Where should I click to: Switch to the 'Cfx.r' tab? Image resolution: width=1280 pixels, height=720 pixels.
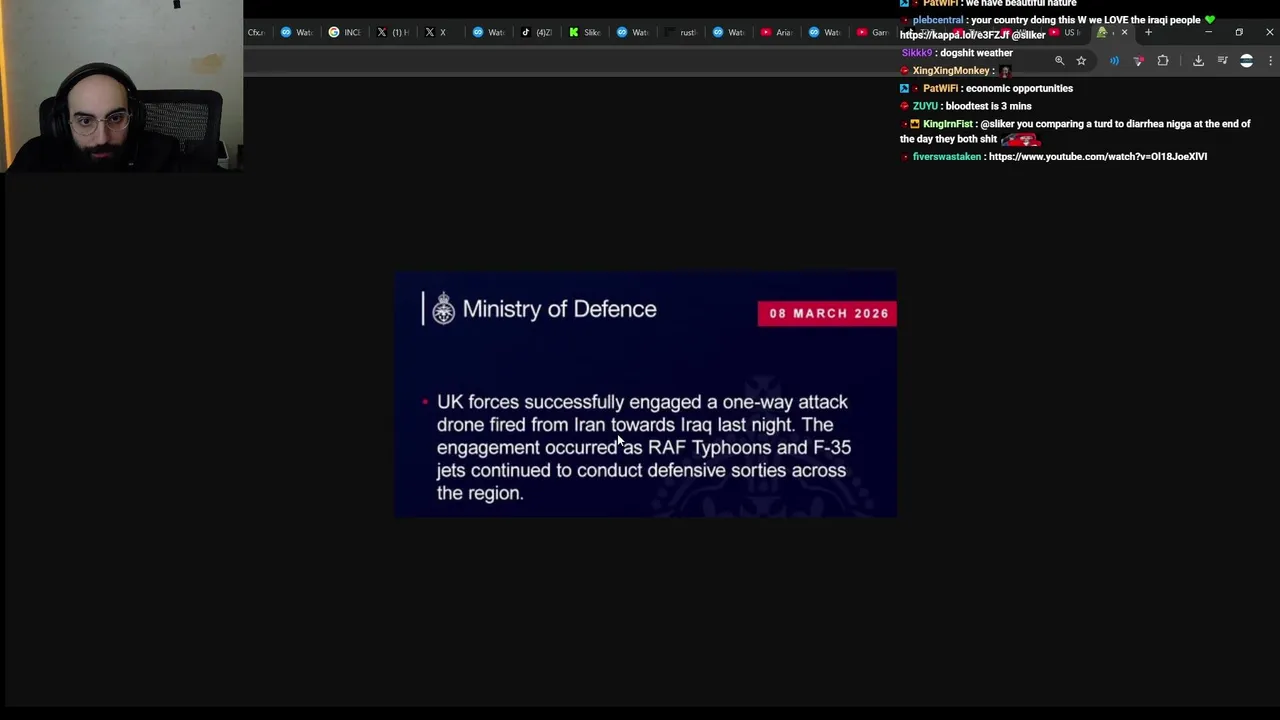coord(256,32)
